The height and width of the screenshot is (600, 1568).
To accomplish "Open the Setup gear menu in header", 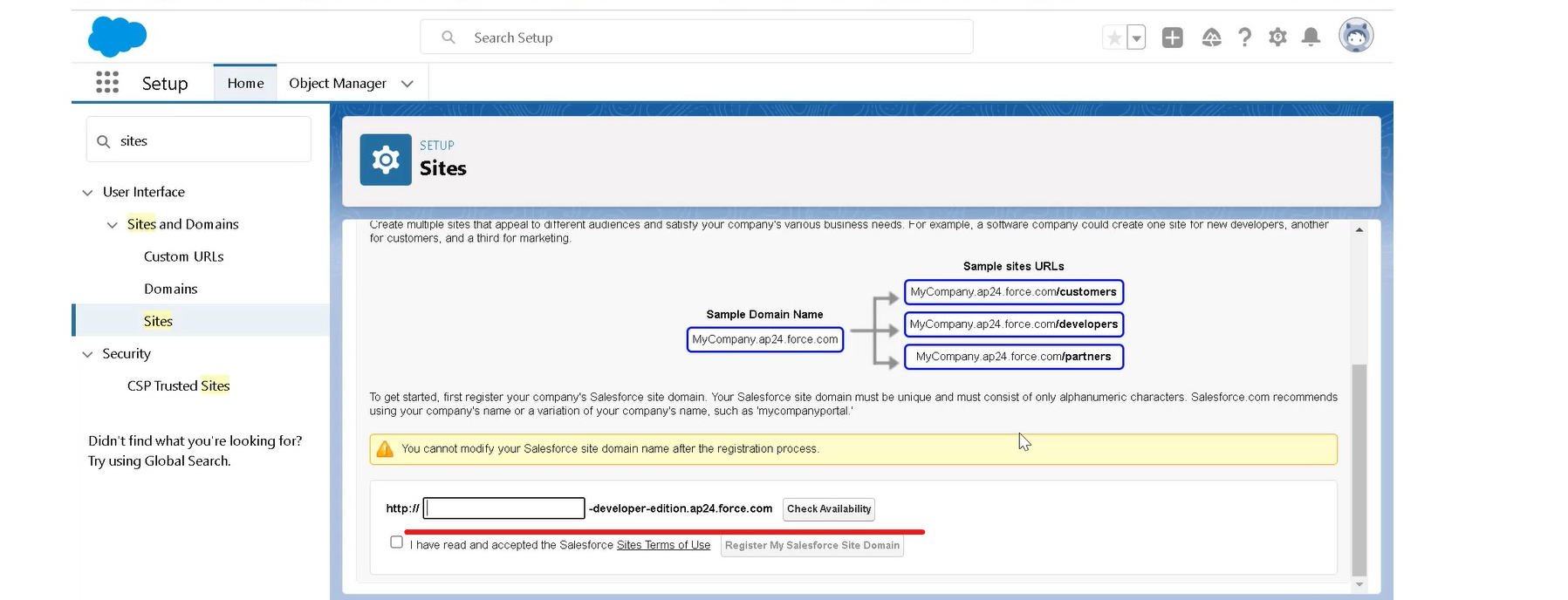I will [x=1278, y=37].
